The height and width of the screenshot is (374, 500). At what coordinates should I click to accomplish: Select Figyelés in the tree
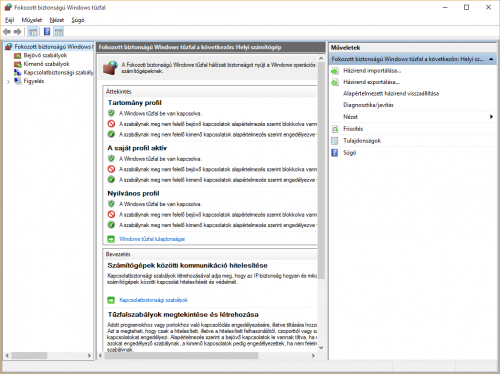coord(34,81)
